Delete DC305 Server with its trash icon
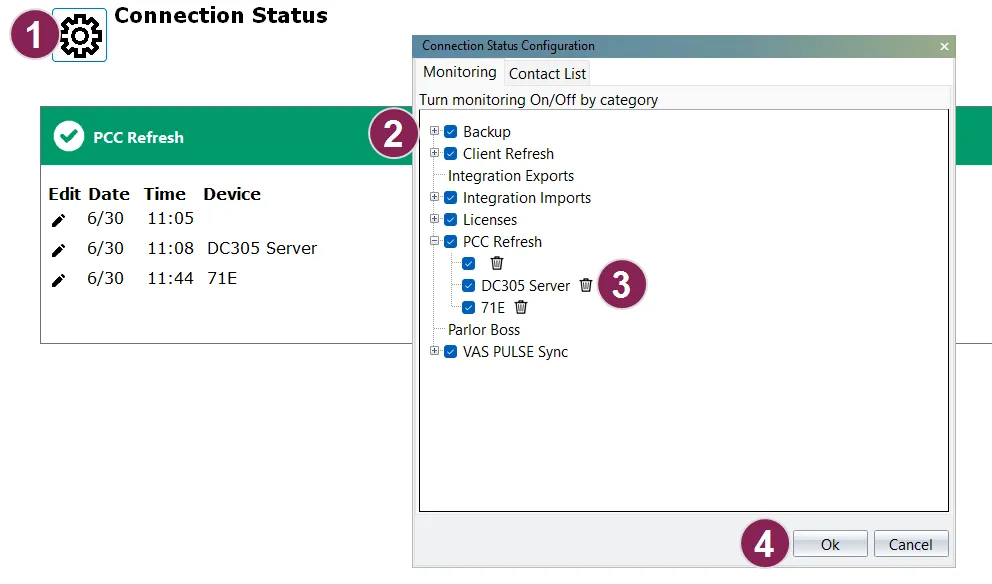This screenshot has height=584, width=992. 586,285
